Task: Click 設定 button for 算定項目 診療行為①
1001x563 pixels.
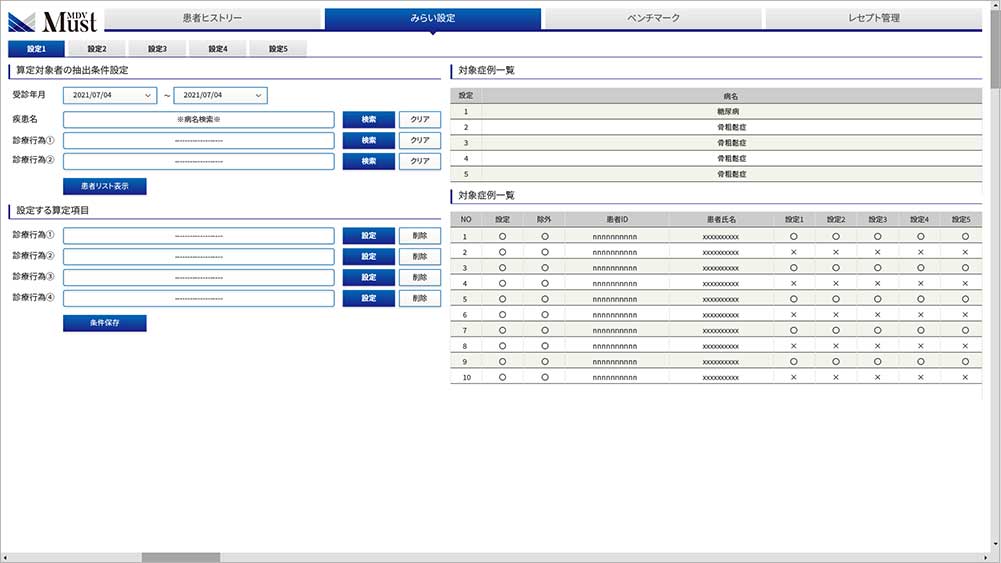Action: click(368, 236)
